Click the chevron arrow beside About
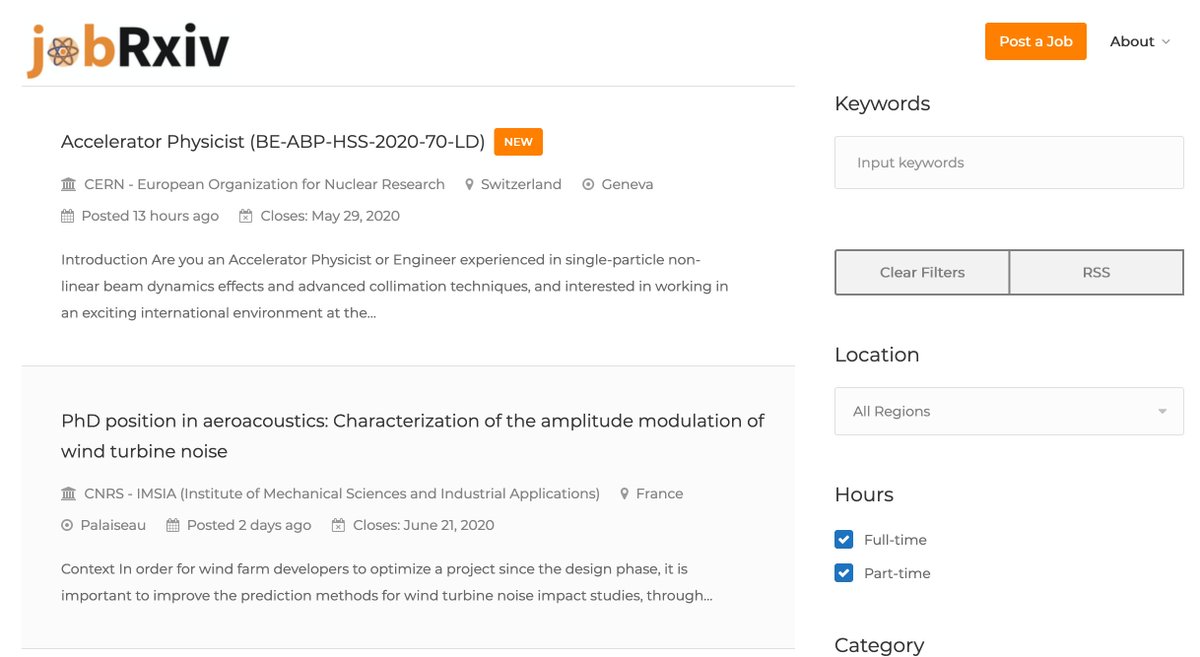 [1165, 42]
